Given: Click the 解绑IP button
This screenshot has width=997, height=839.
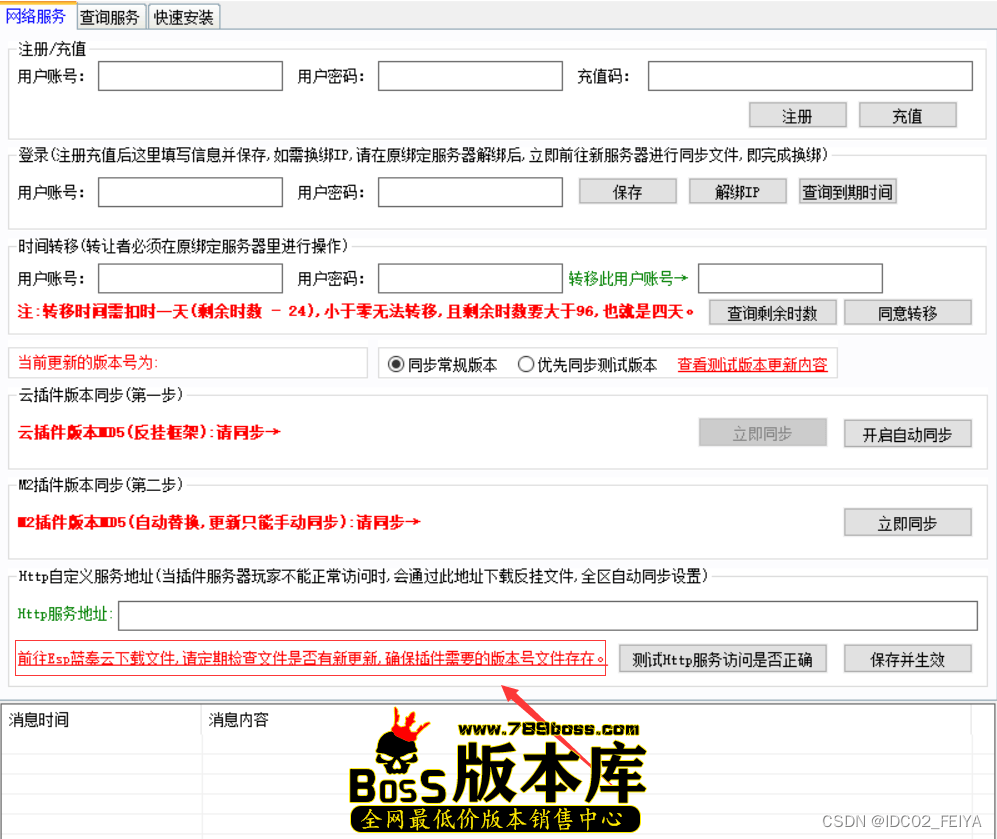Looking at the screenshot, I should click(737, 192).
